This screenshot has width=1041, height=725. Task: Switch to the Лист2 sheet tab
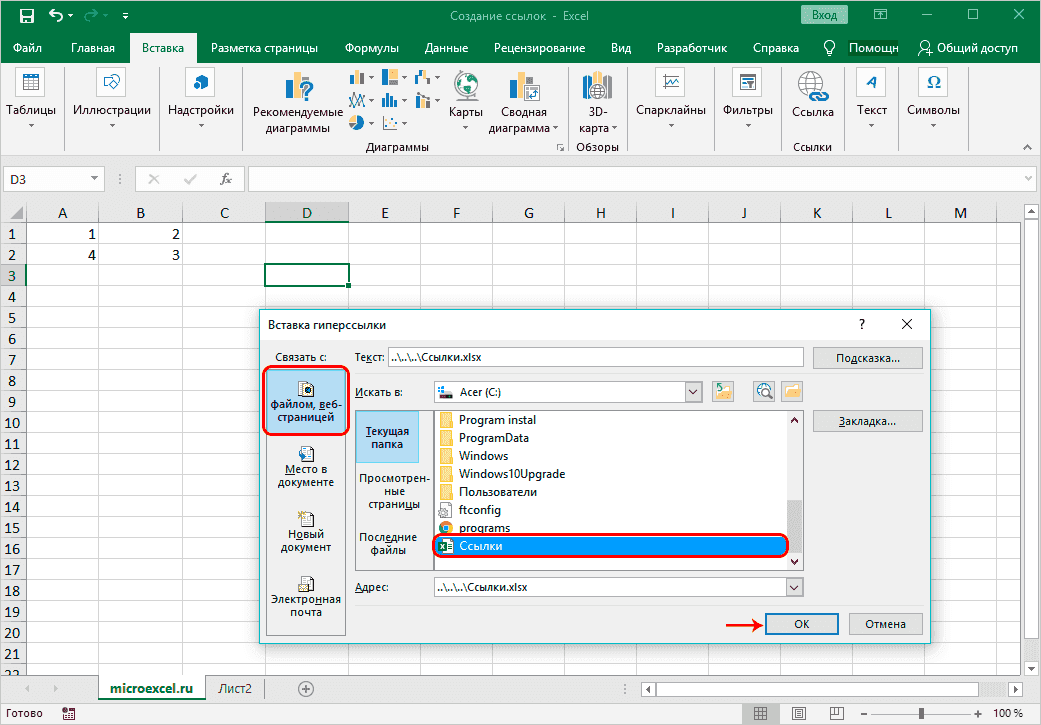tap(236, 688)
